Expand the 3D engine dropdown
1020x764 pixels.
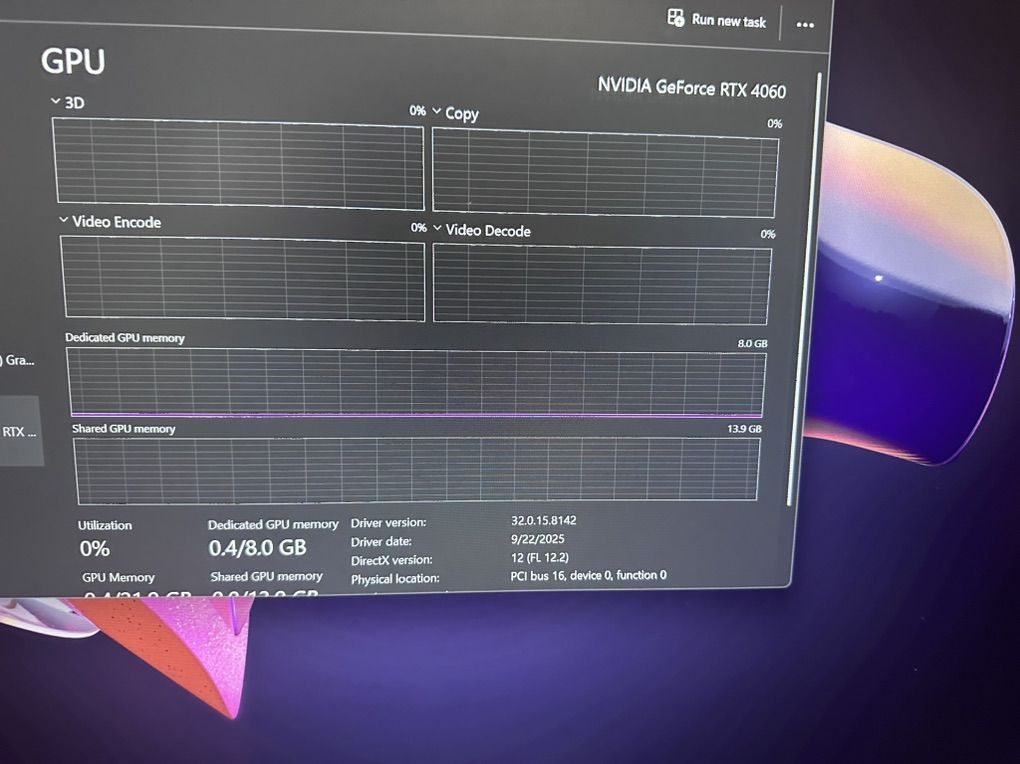point(56,102)
